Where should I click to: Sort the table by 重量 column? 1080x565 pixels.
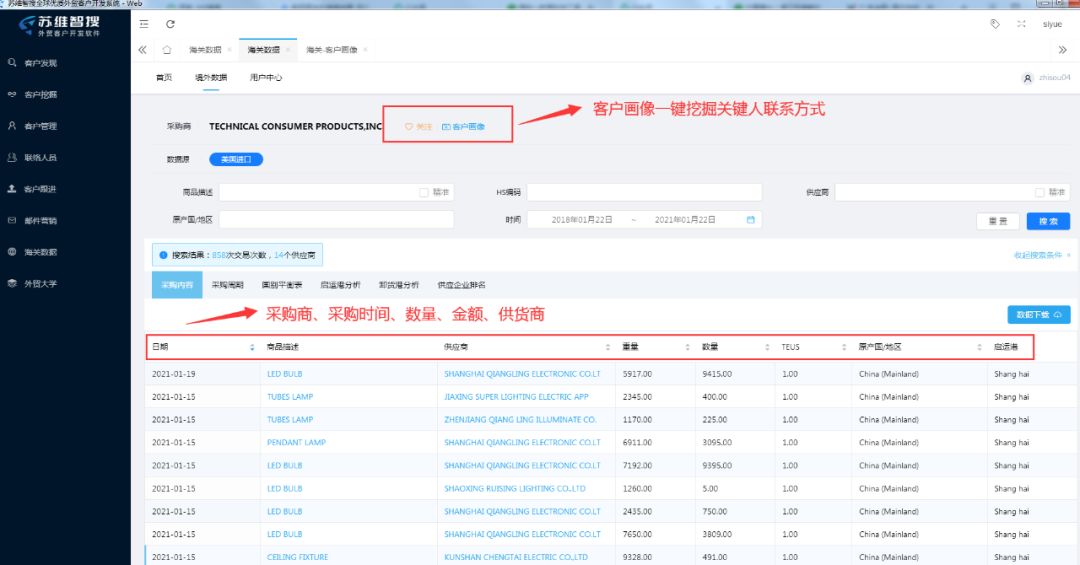click(687, 347)
